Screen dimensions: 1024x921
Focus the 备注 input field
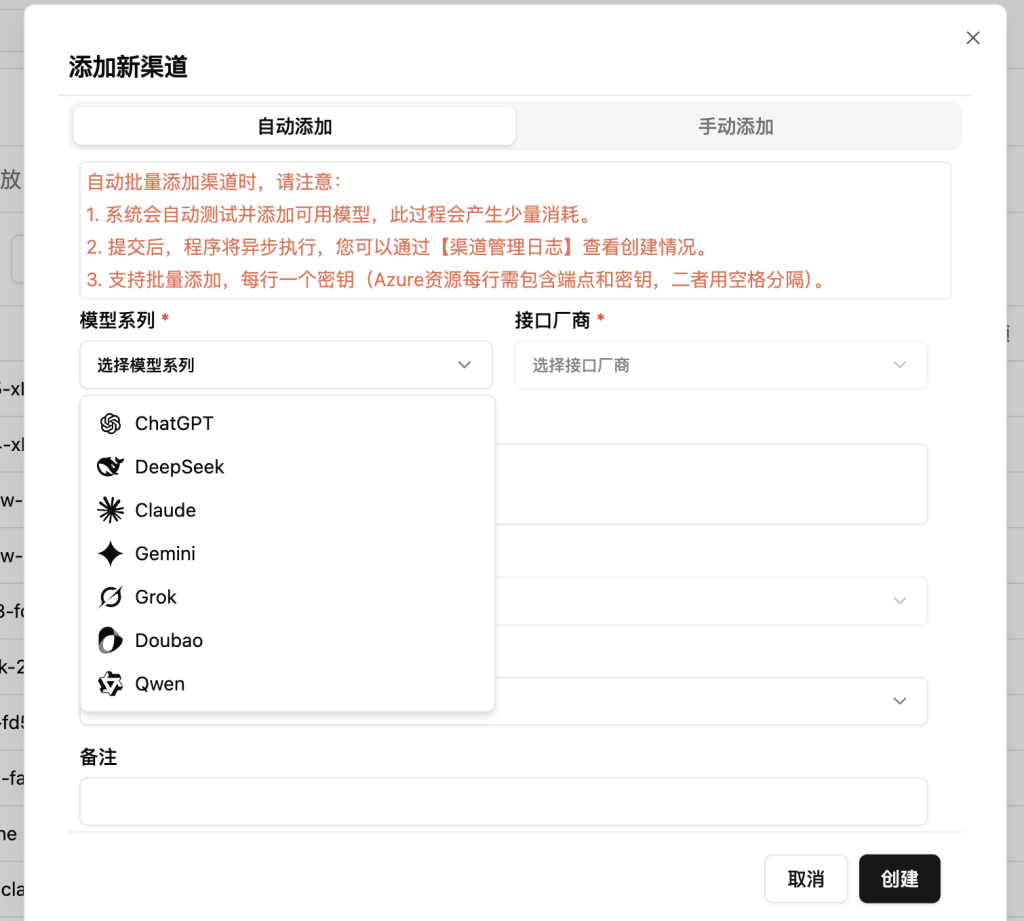coord(504,801)
